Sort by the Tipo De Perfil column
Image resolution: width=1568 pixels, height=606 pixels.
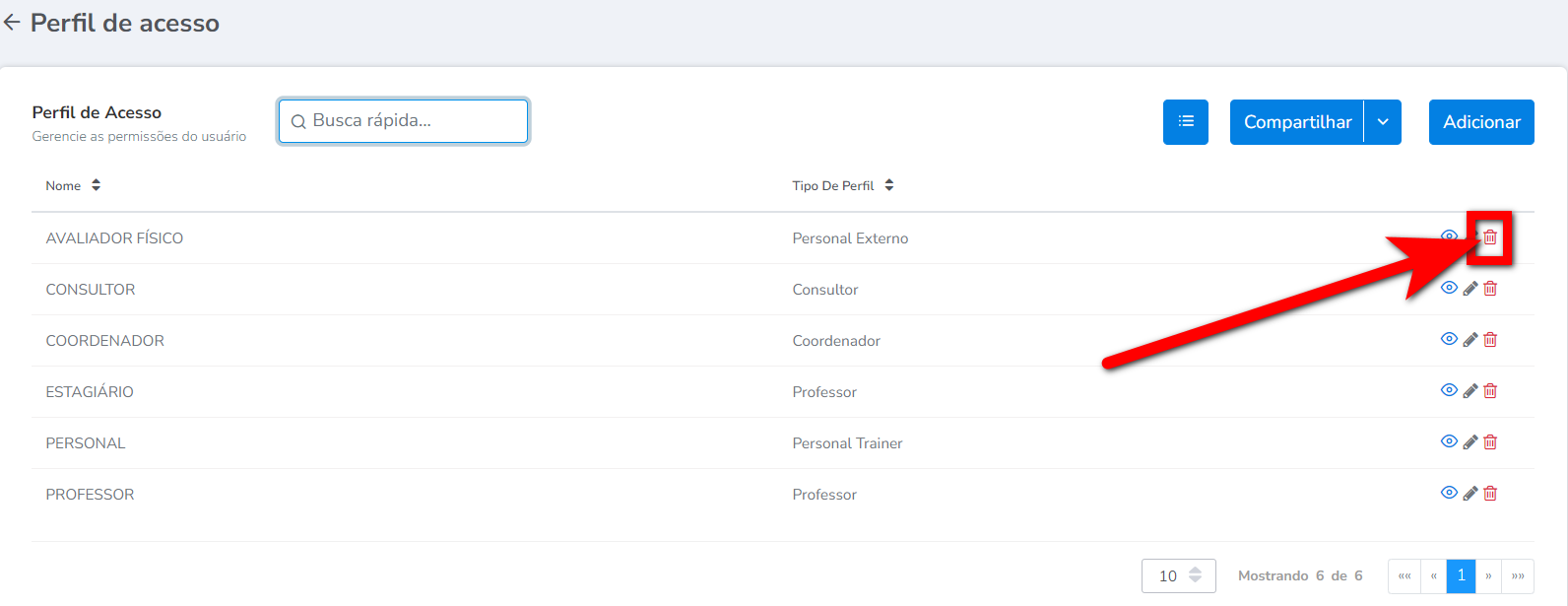click(842, 185)
